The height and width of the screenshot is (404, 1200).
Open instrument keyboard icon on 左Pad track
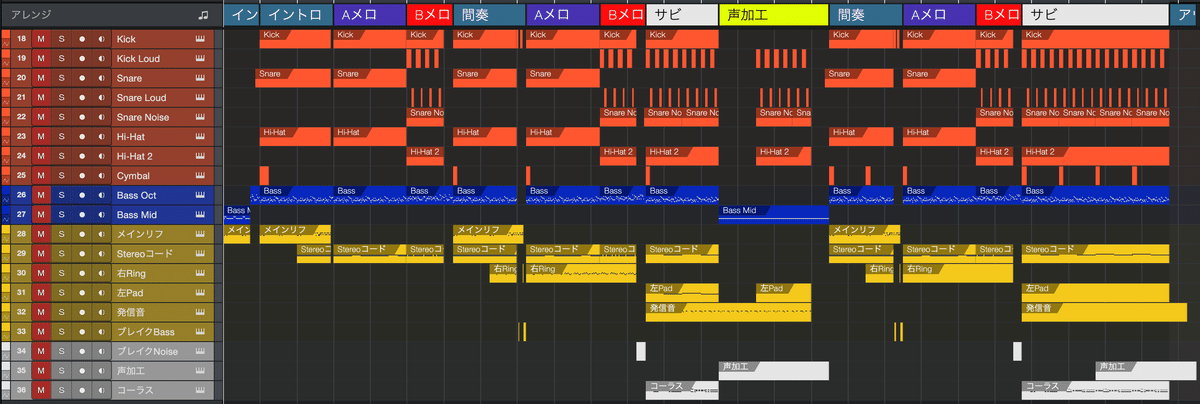coord(199,293)
